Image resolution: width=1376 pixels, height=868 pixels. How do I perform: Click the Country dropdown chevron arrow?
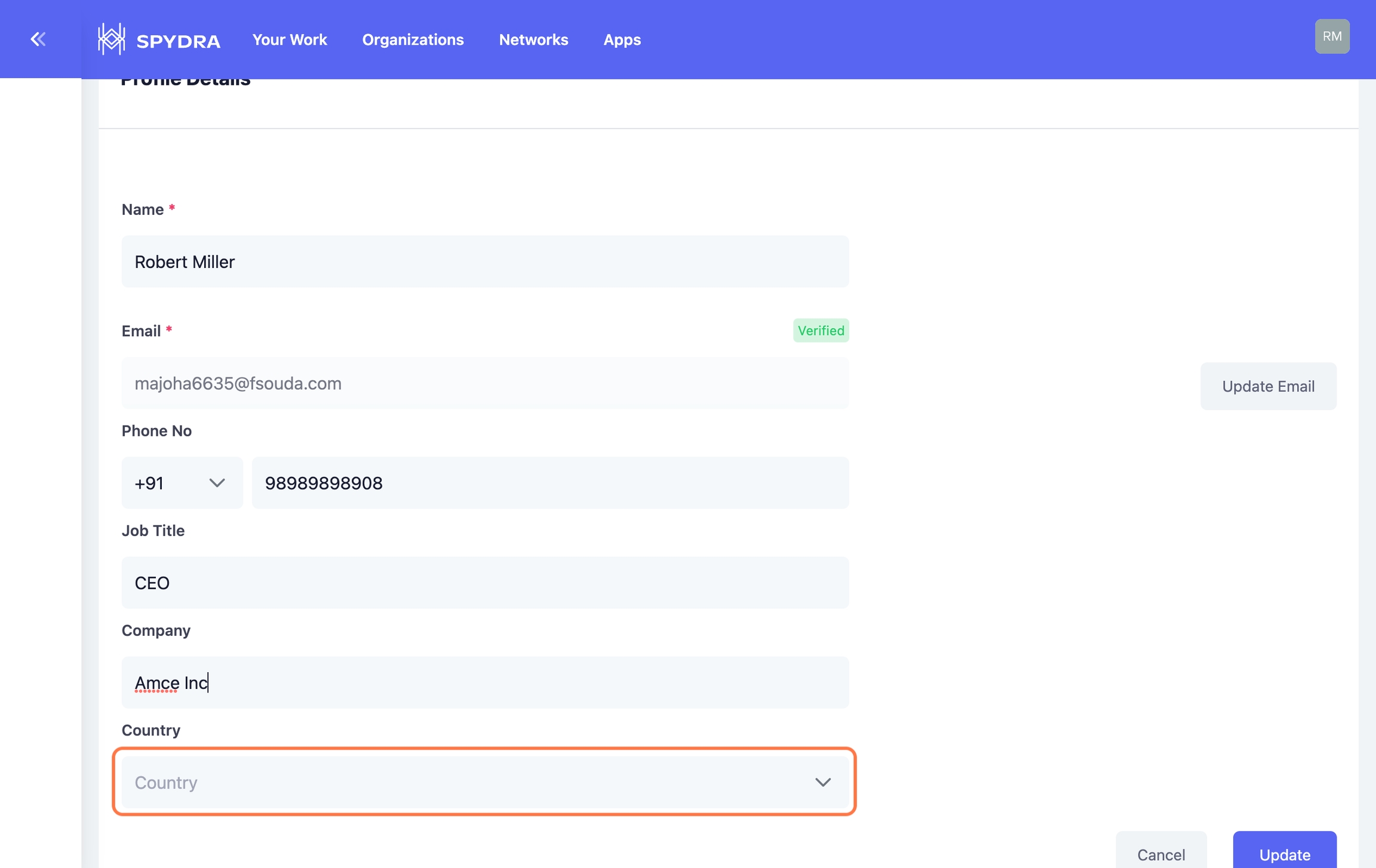pyautogui.click(x=823, y=782)
